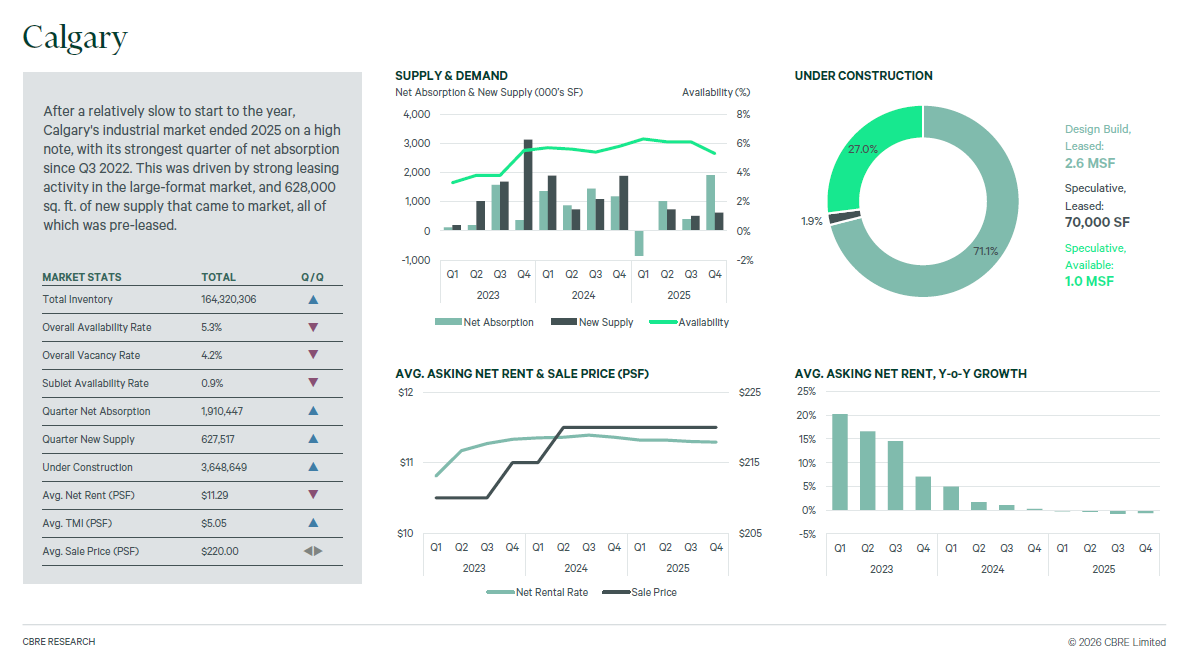Click the up arrow for Under Construction row
Image resolution: width=1197 pixels, height=663 pixels.
click(313, 467)
